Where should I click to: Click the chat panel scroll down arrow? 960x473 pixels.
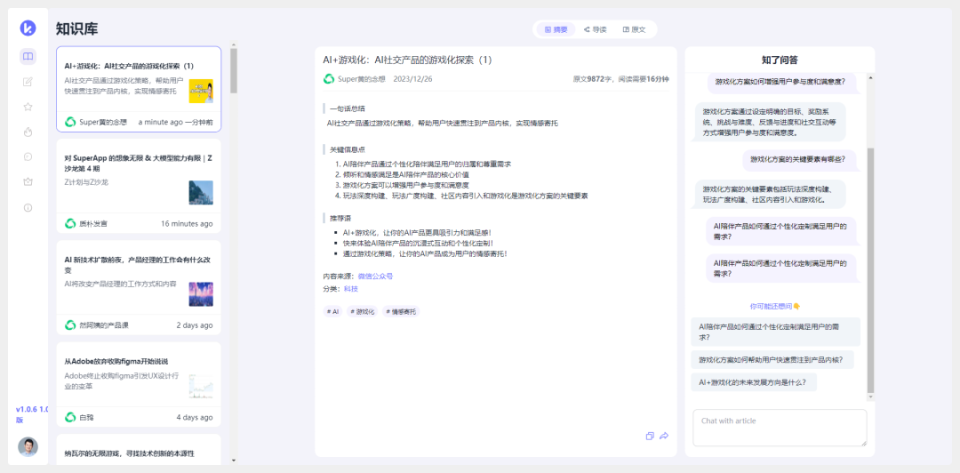click(871, 397)
